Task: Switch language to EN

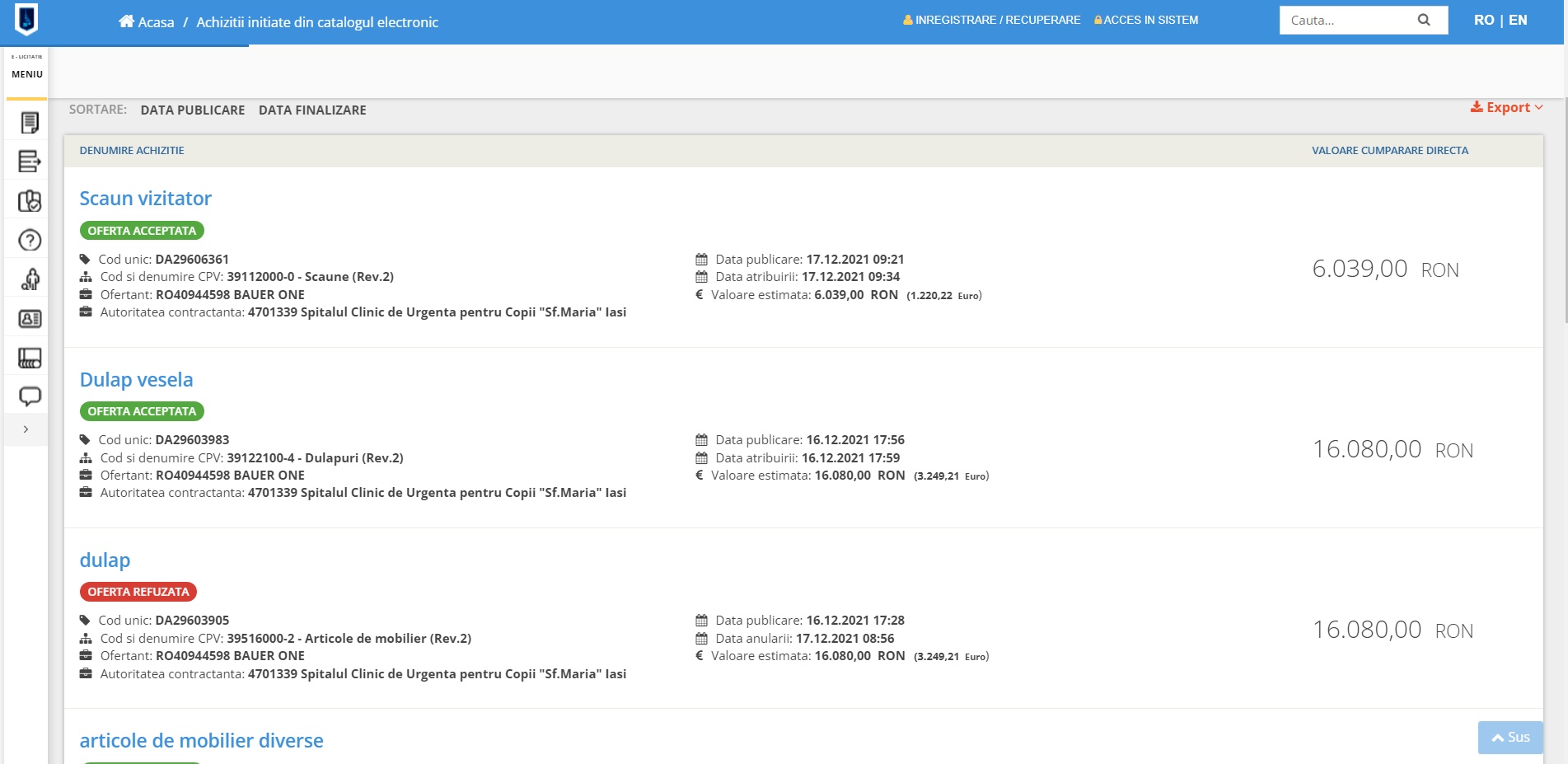Action: (1518, 20)
